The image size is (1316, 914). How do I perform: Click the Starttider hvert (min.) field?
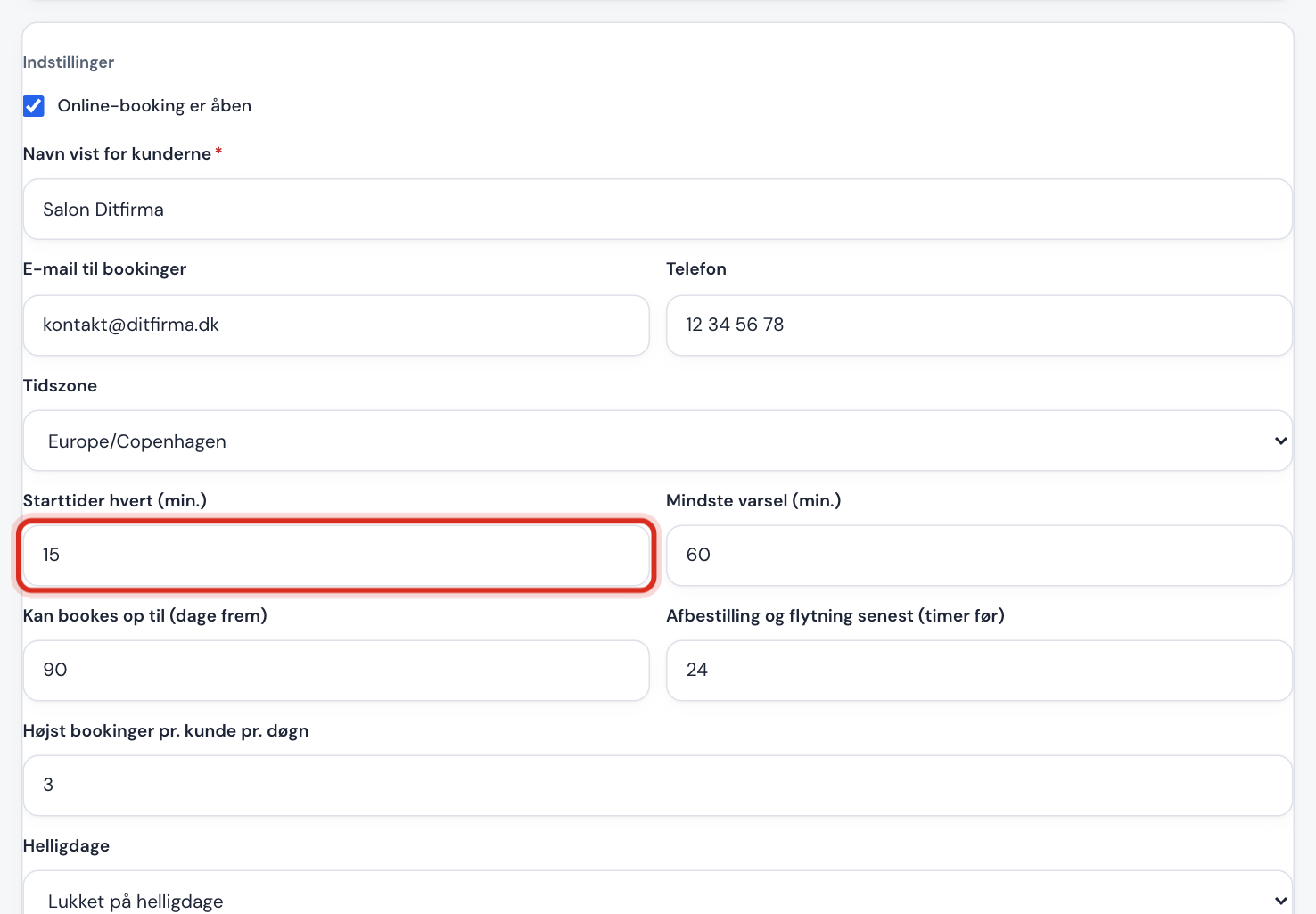(x=336, y=556)
